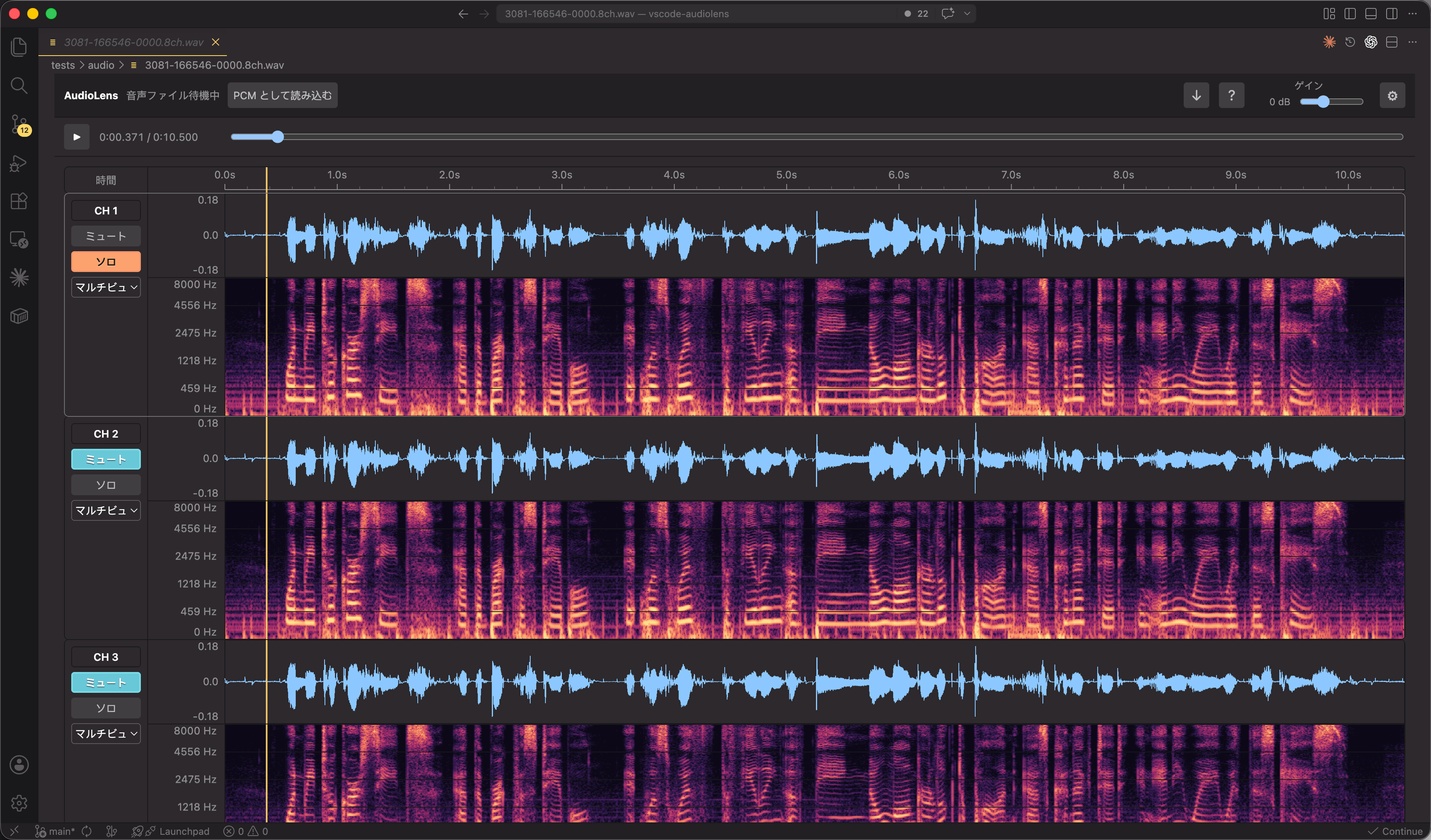Click the AudioLens download arrow button
1431x840 pixels.
tap(1196, 95)
